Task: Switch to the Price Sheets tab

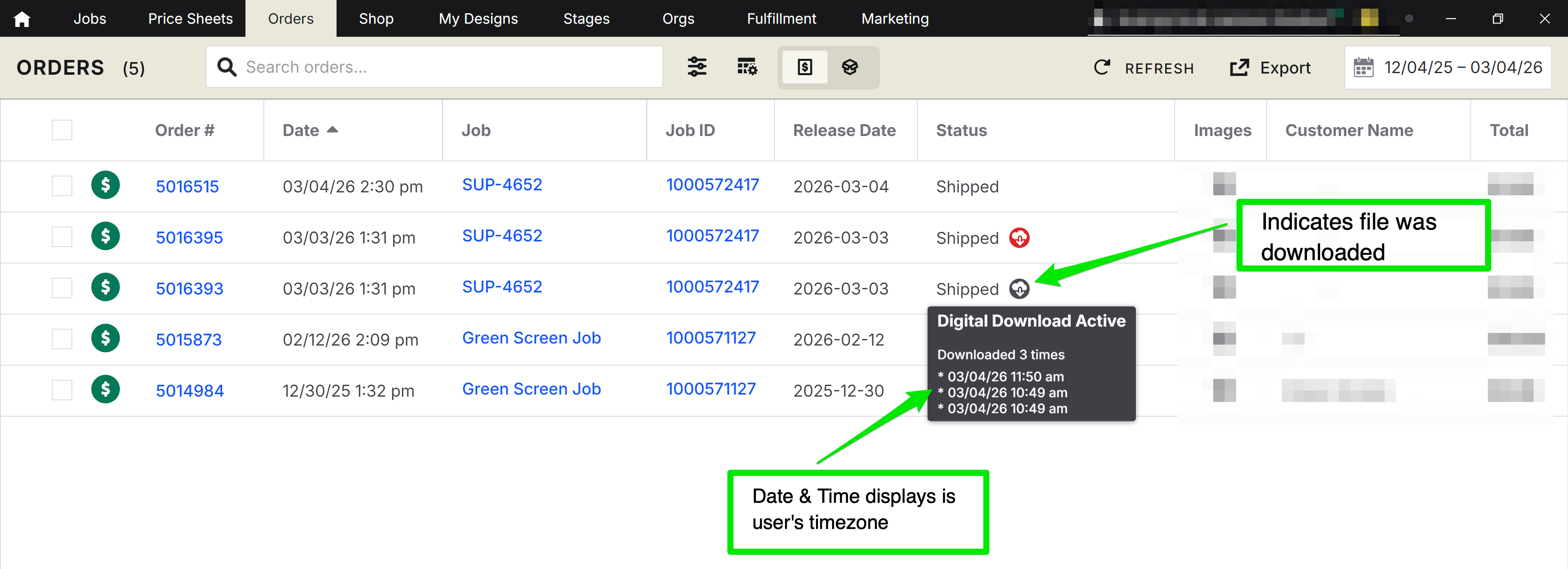Action: [x=190, y=19]
